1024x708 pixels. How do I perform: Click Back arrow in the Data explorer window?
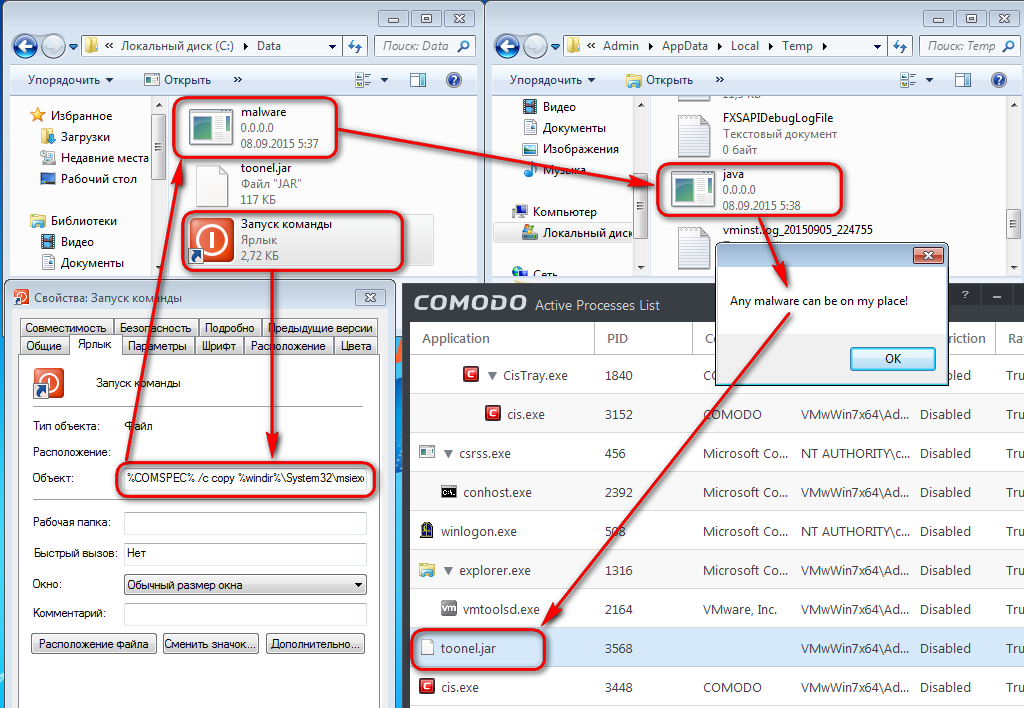pyautogui.click(x=25, y=46)
